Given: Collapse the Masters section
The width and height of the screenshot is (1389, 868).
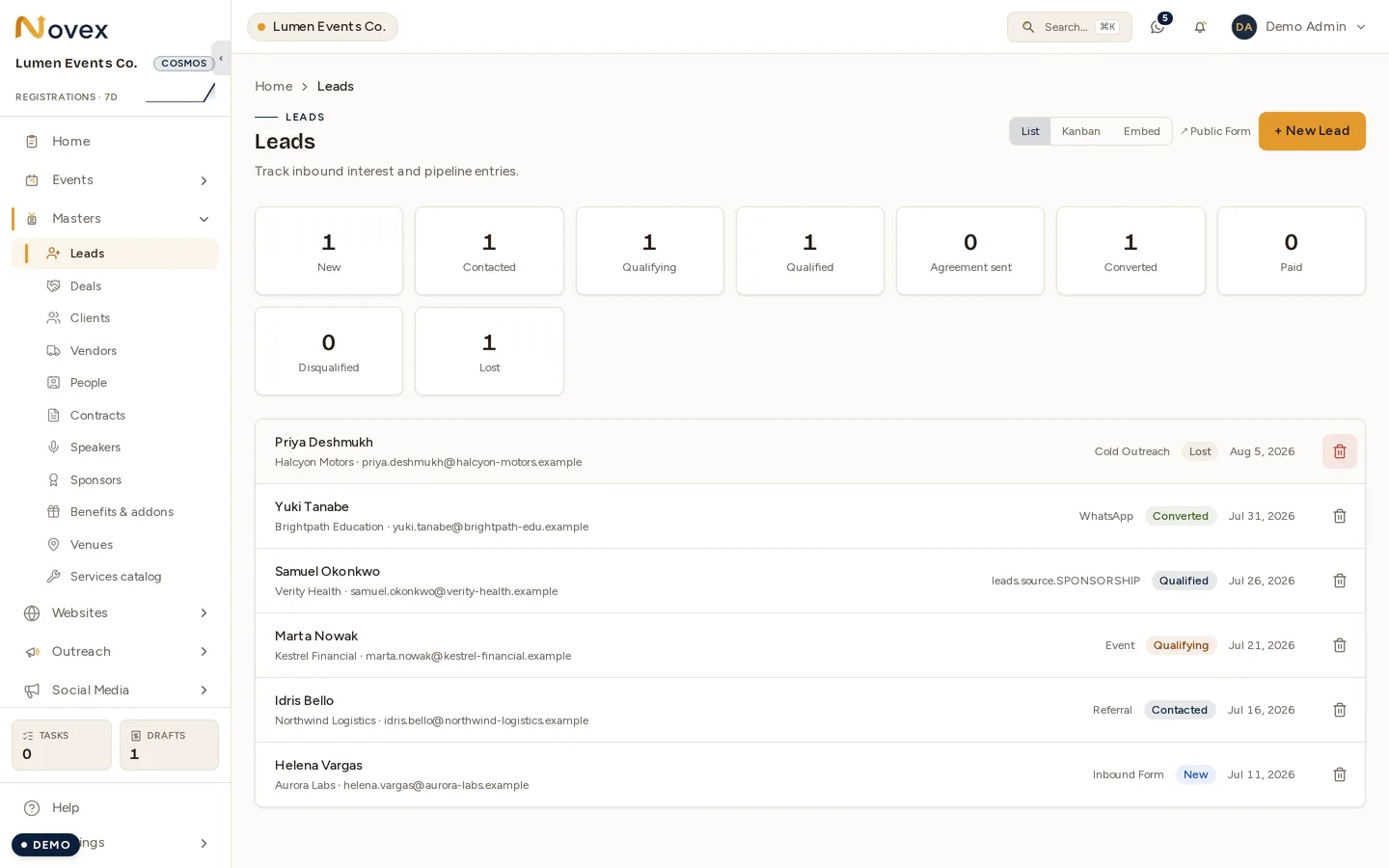Looking at the screenshot, I should 116,219.
